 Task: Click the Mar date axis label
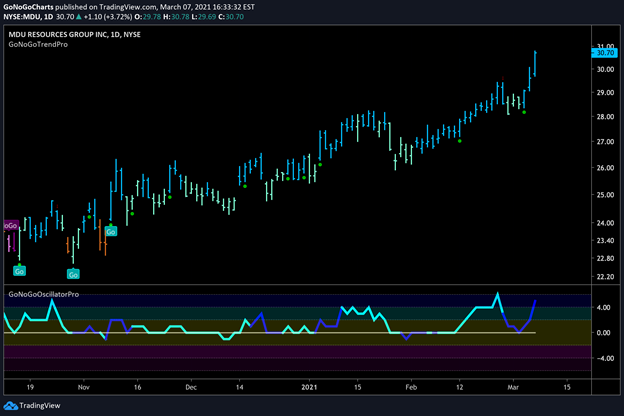(513, 387)
